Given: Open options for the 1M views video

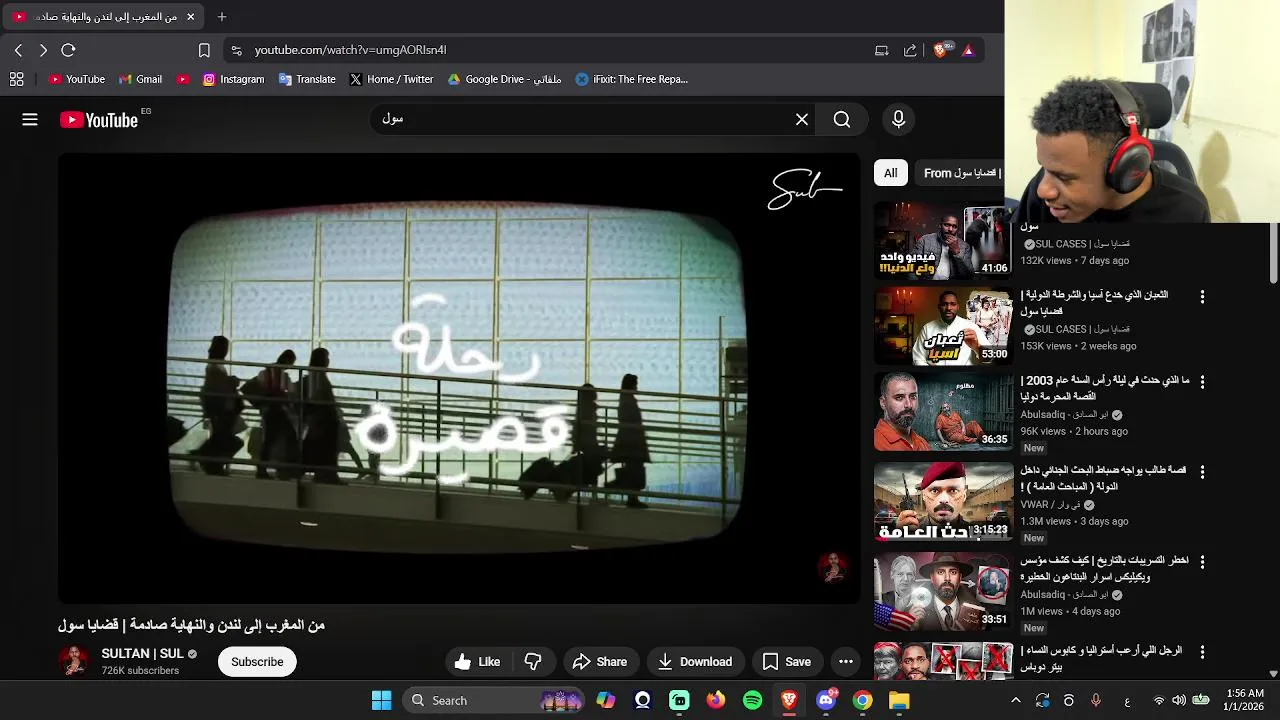Looking at the screenshot, I should coord(1202,562).
